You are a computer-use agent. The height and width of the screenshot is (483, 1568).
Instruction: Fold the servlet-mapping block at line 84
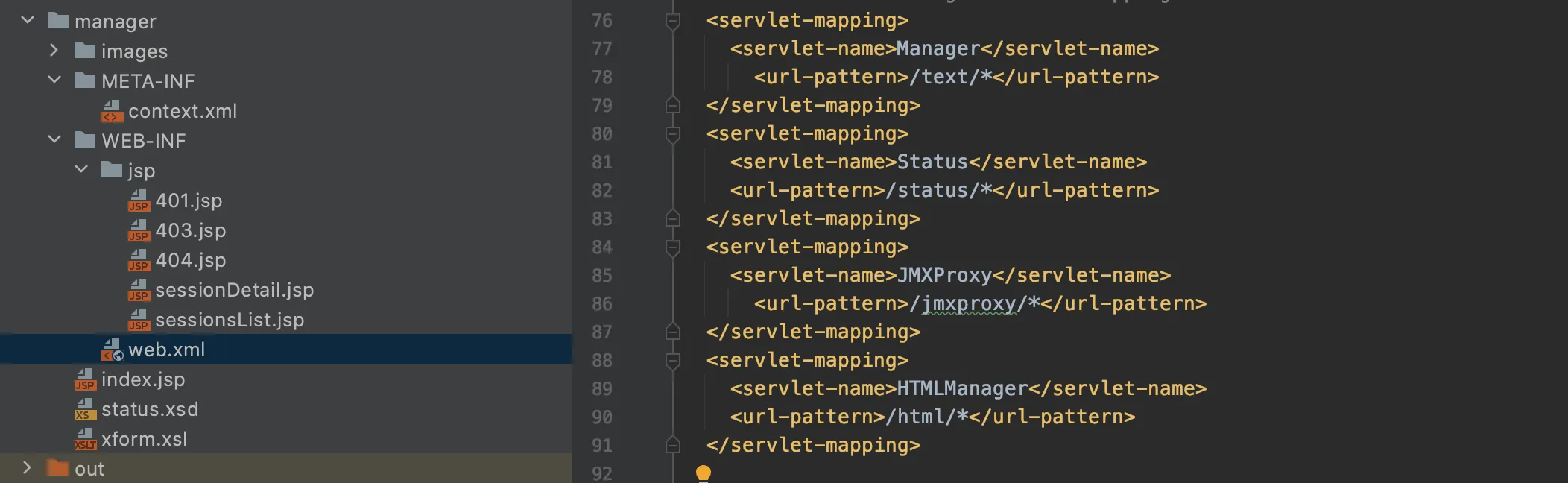pos(672,247)
